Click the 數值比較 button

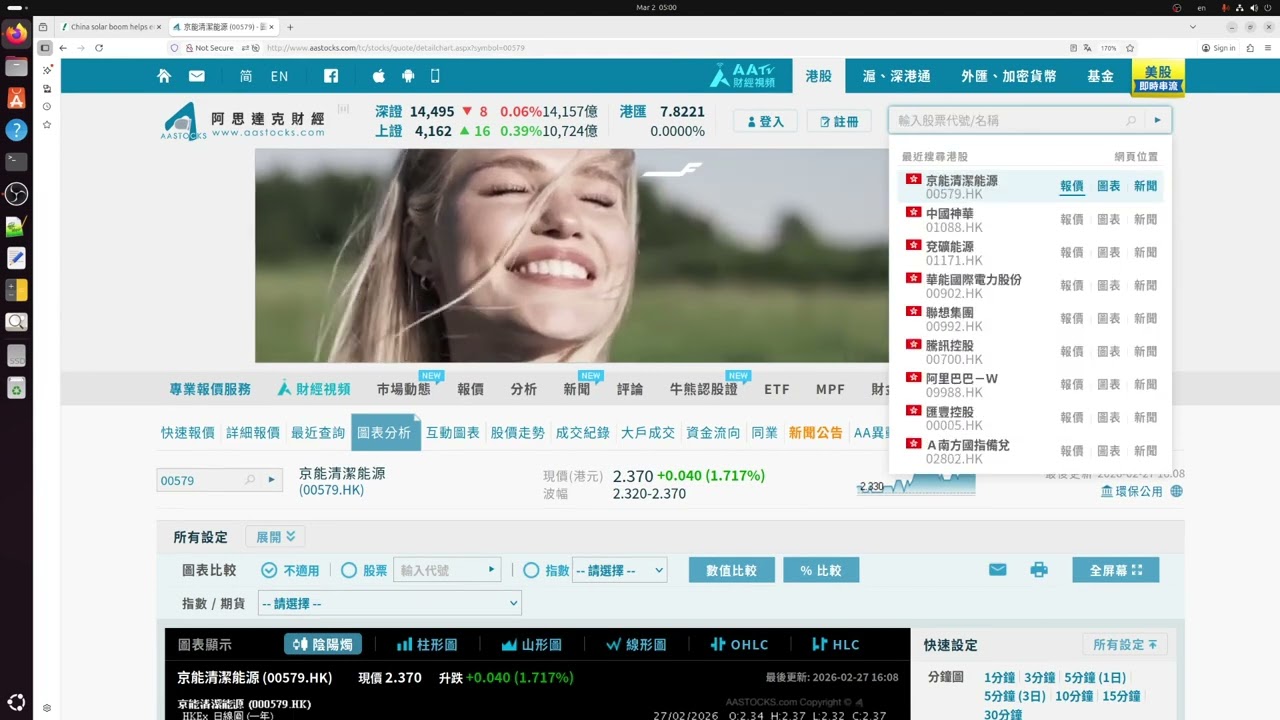pyautogui.click(x=732, y=571)
